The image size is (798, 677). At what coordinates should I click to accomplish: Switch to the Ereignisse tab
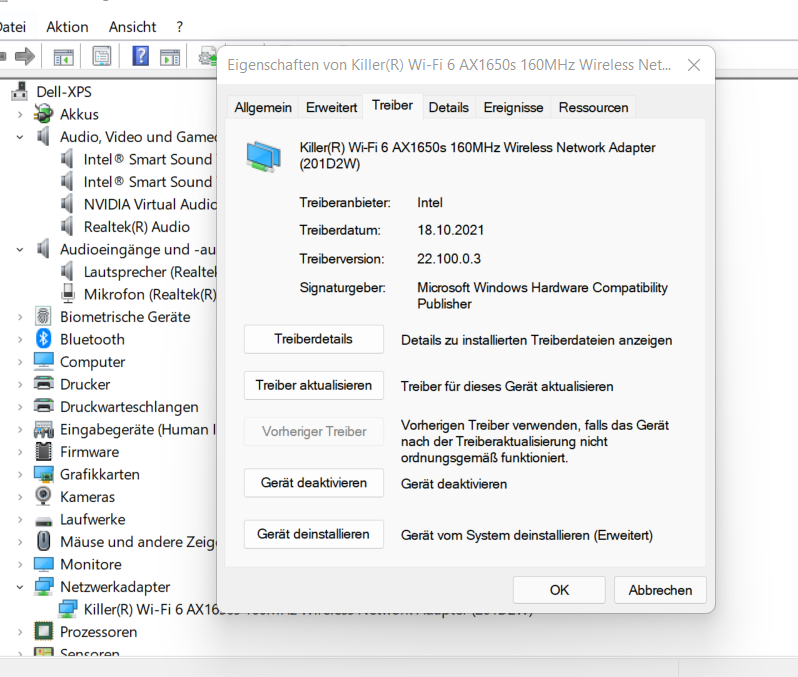(x=513, y=107)
